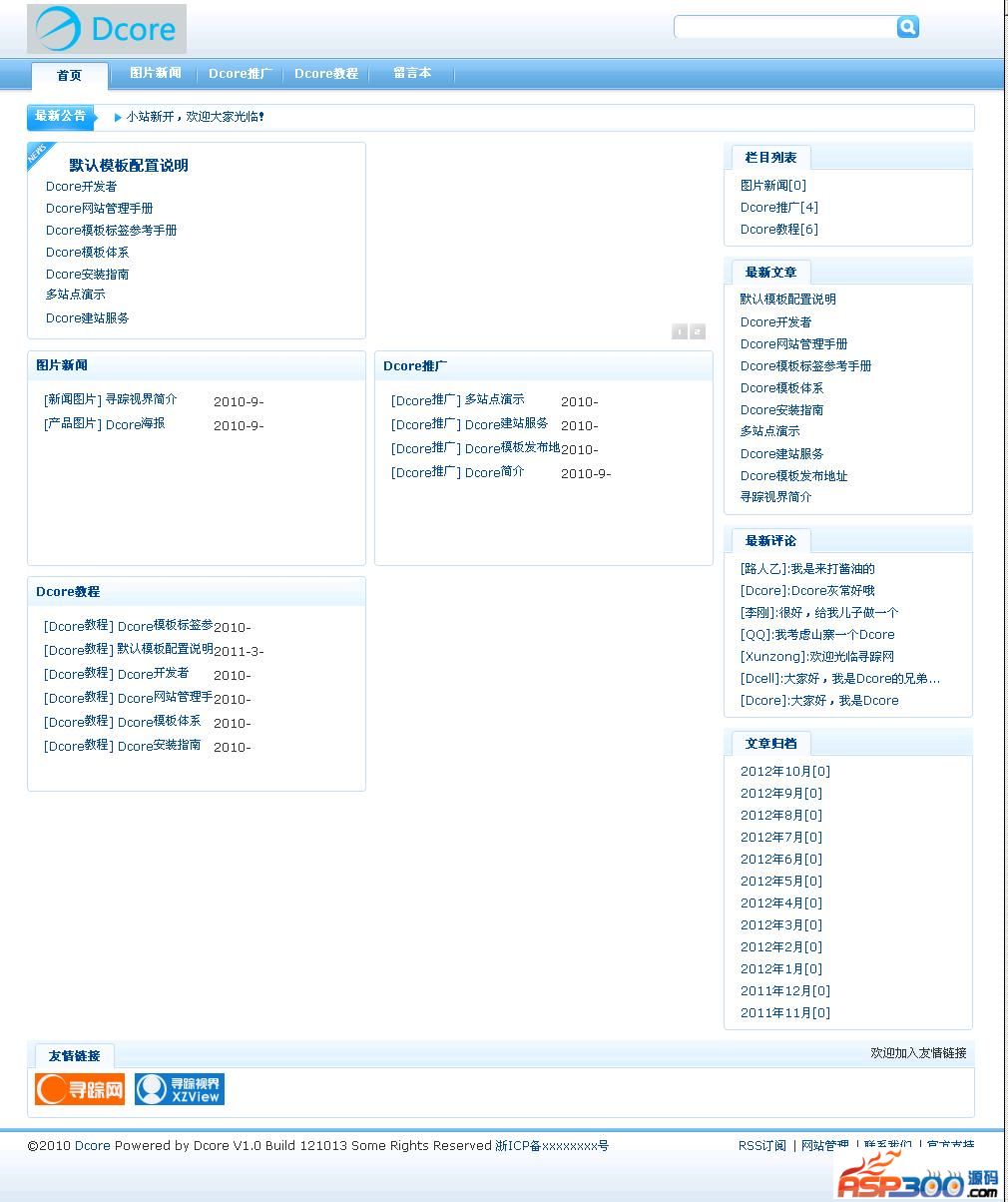Click the Dcore logo in the header
This screenshot has height=1202, width=1008.
coord(107,29)
